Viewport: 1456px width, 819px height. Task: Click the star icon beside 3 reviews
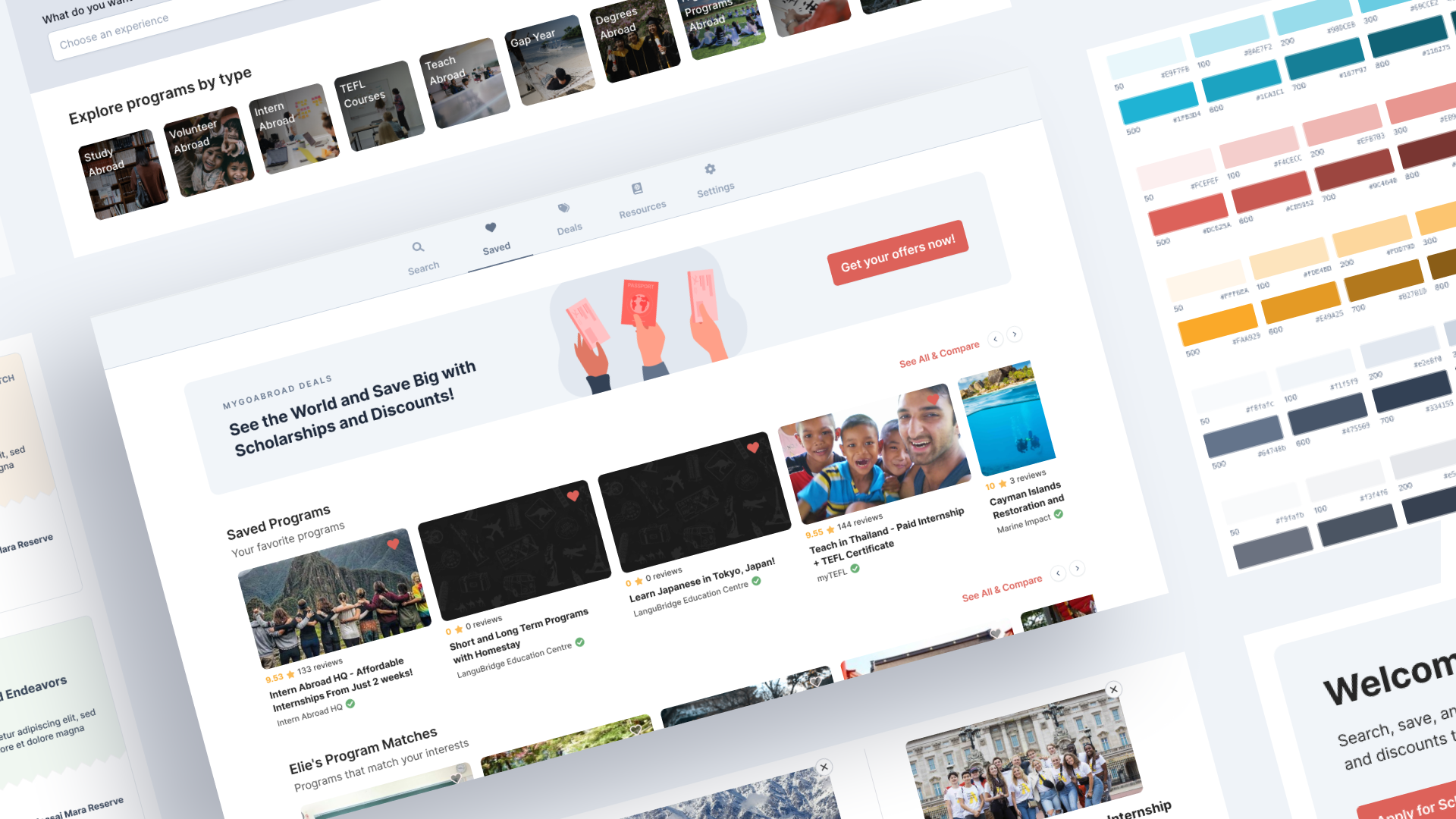[1003, 483]
